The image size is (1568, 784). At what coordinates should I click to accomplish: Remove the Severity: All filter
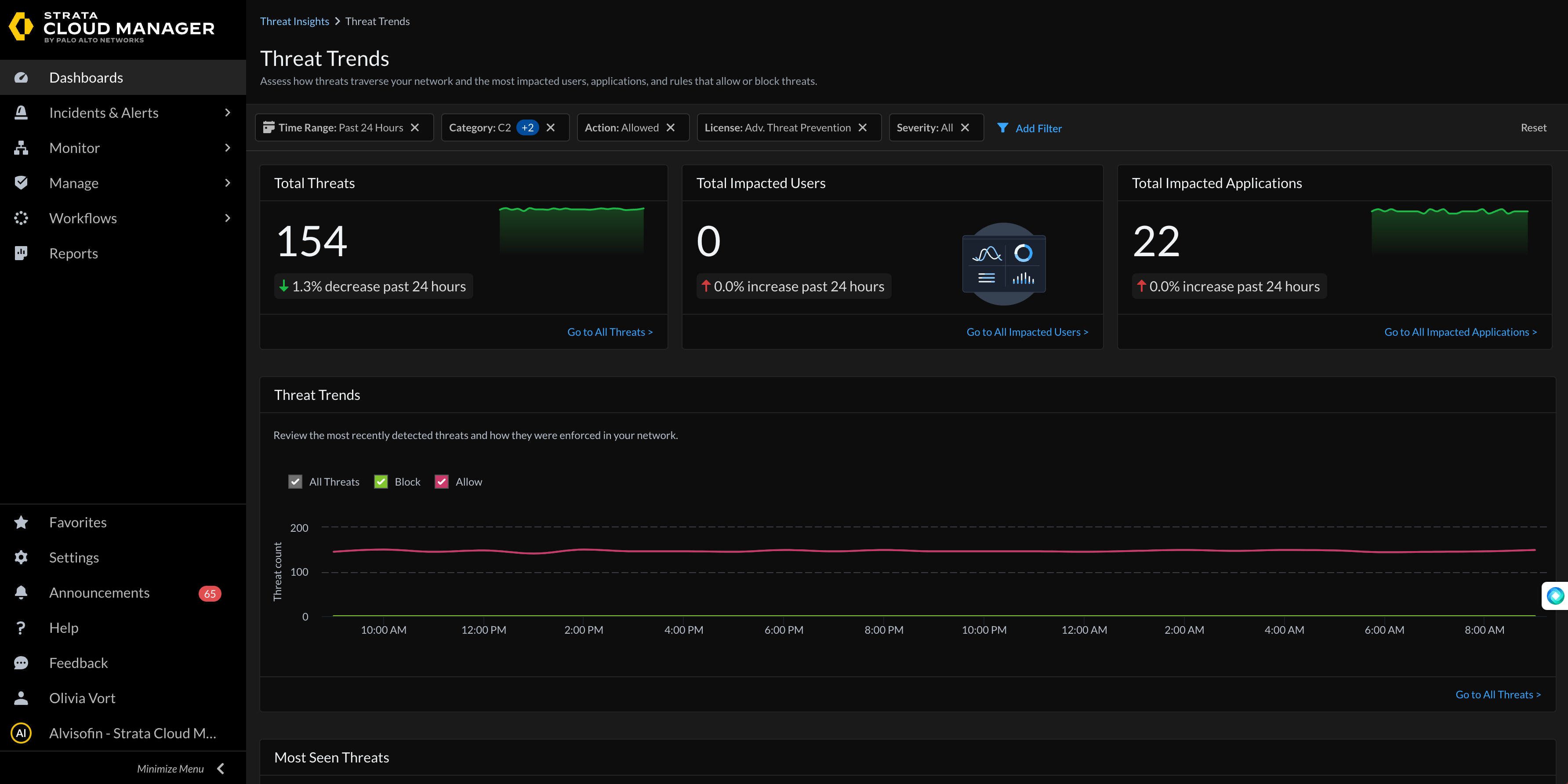pyautogui.click(x=965, y=127)
